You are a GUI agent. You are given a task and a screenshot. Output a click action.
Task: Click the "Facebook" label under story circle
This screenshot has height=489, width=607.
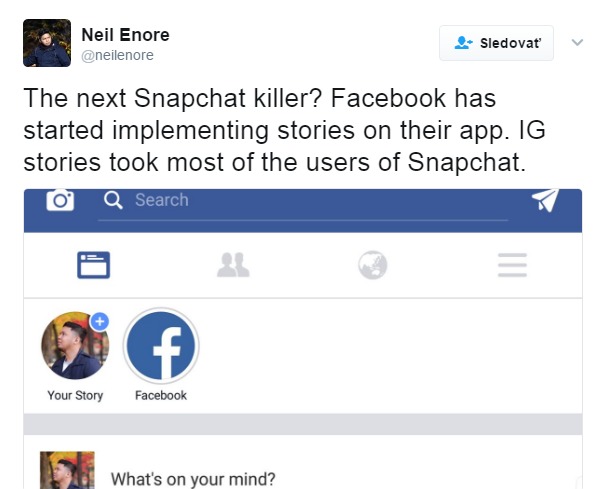[x=161, y=395]
